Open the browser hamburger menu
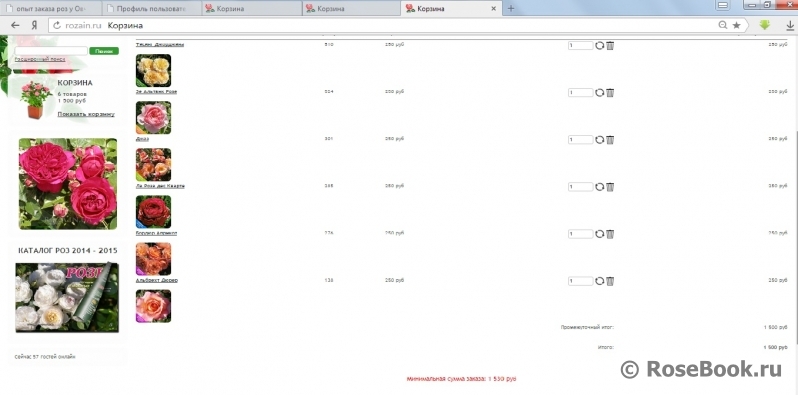Screen dimensions: 798x395 [723, 6]
